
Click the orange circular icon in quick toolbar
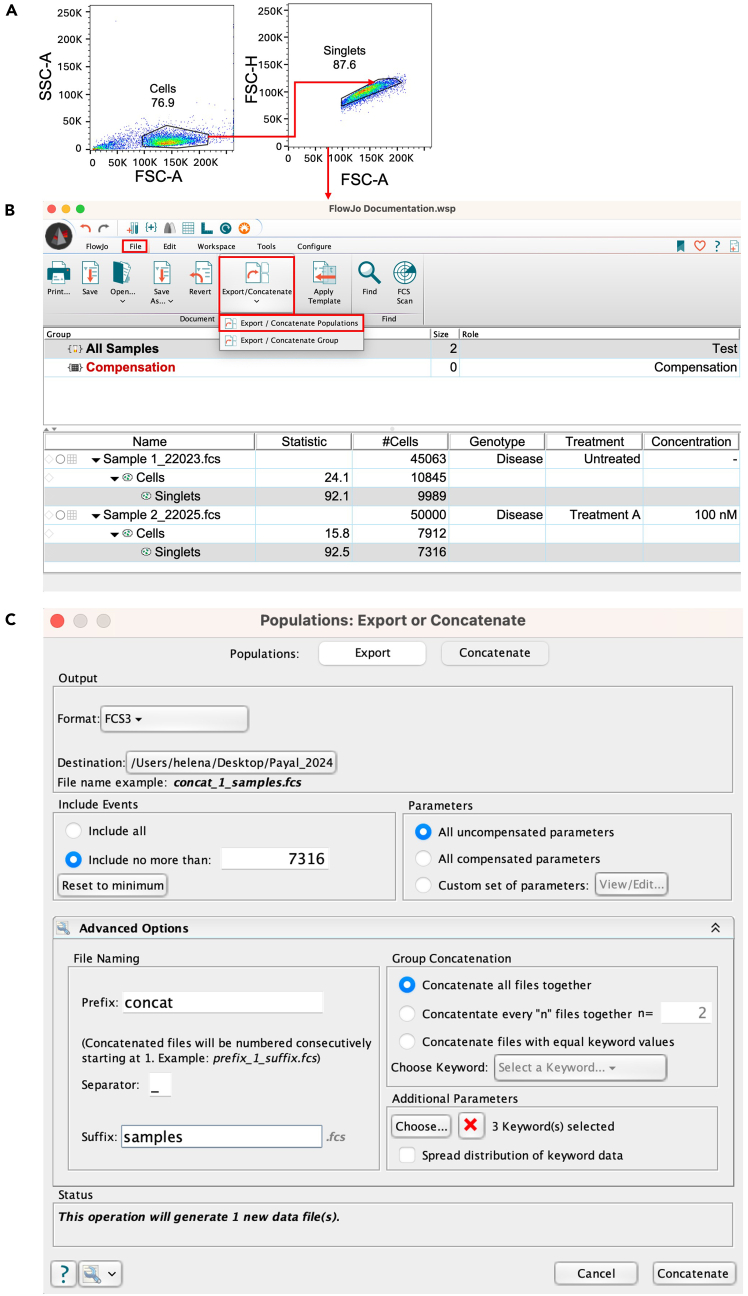point(244,228)
